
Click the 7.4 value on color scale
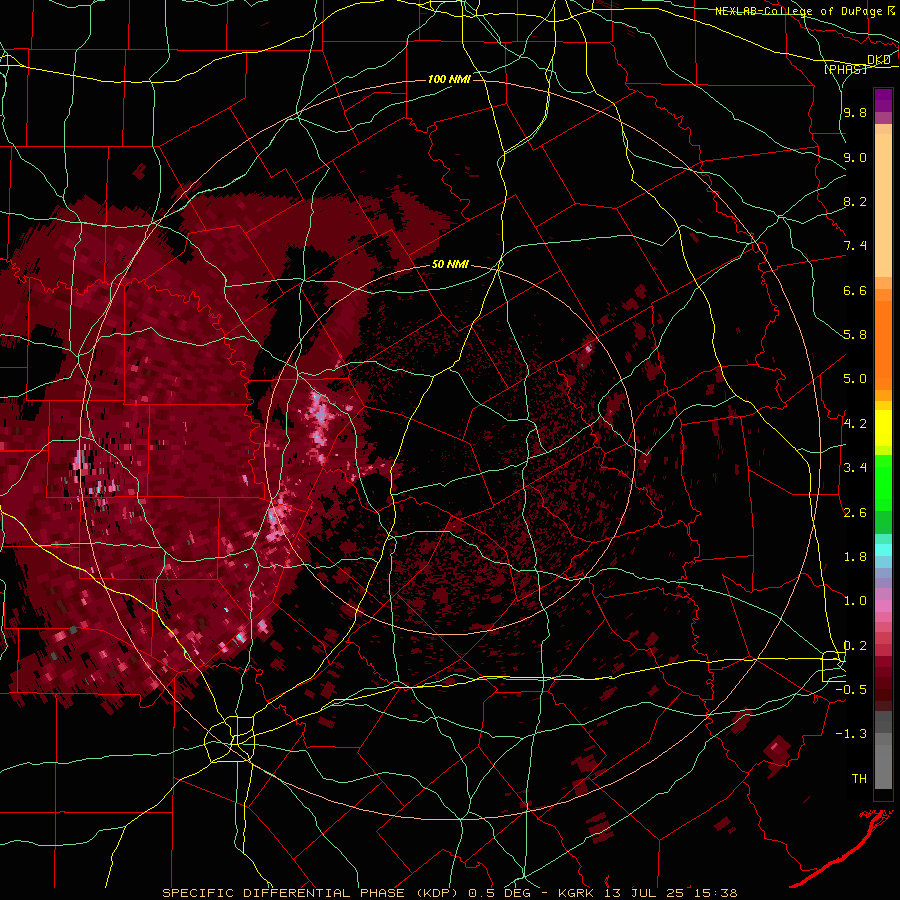(855, 246)
